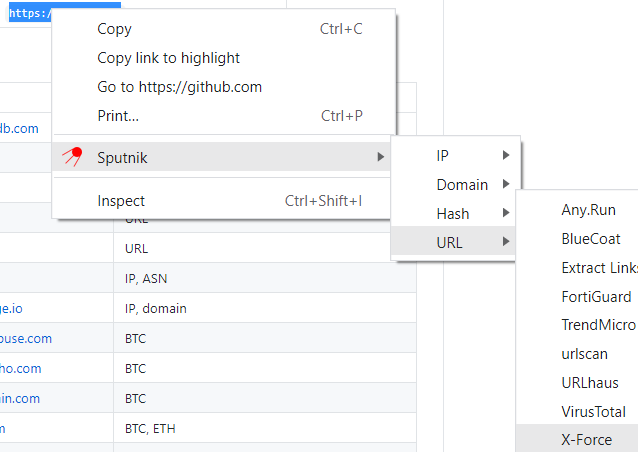The height and width of the screenshot is (452, 638).
Task: Click the red Sputnik satellite icon
Action: pos(72,157)
